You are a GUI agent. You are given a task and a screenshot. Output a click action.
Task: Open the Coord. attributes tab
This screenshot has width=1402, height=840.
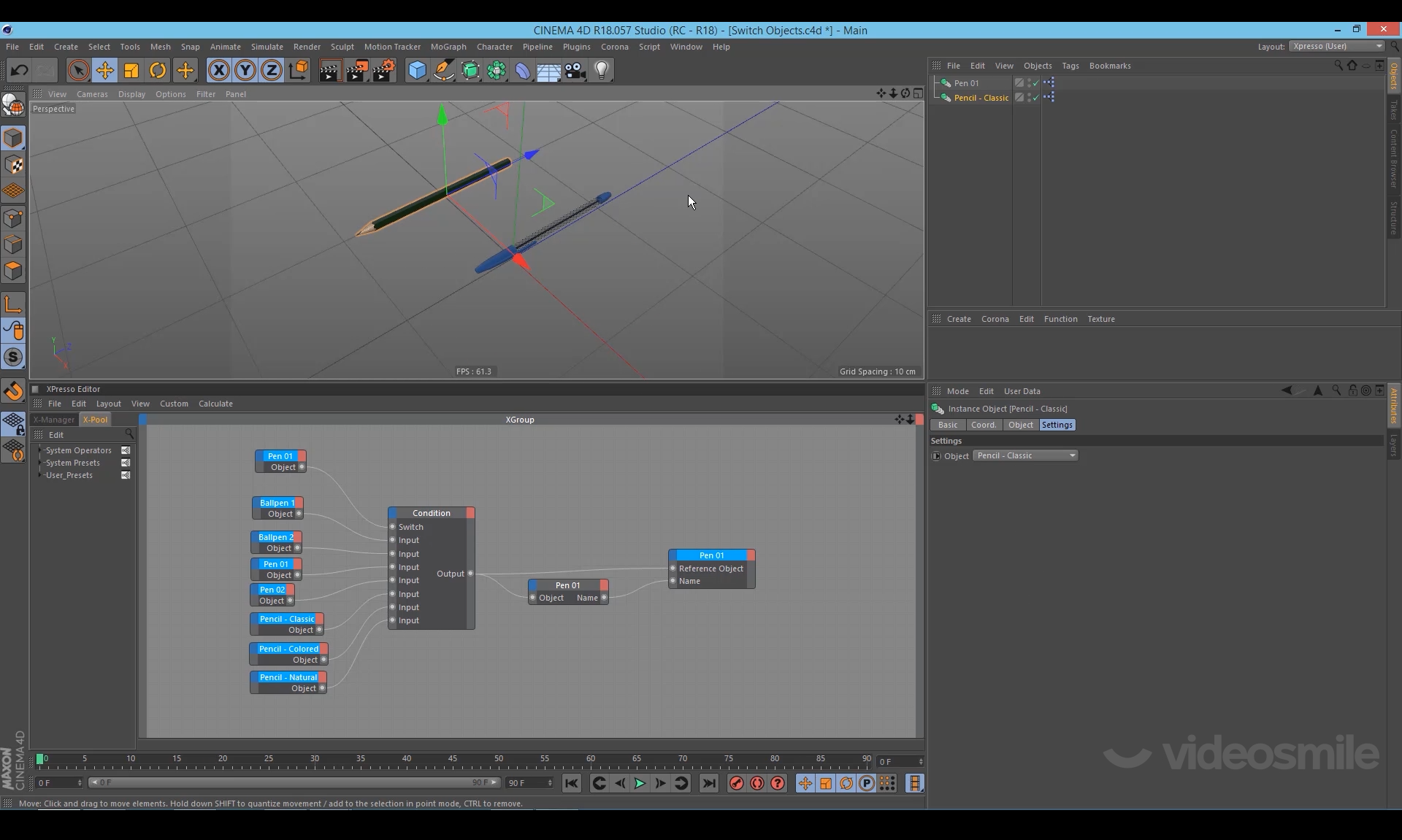coord(983,425)
